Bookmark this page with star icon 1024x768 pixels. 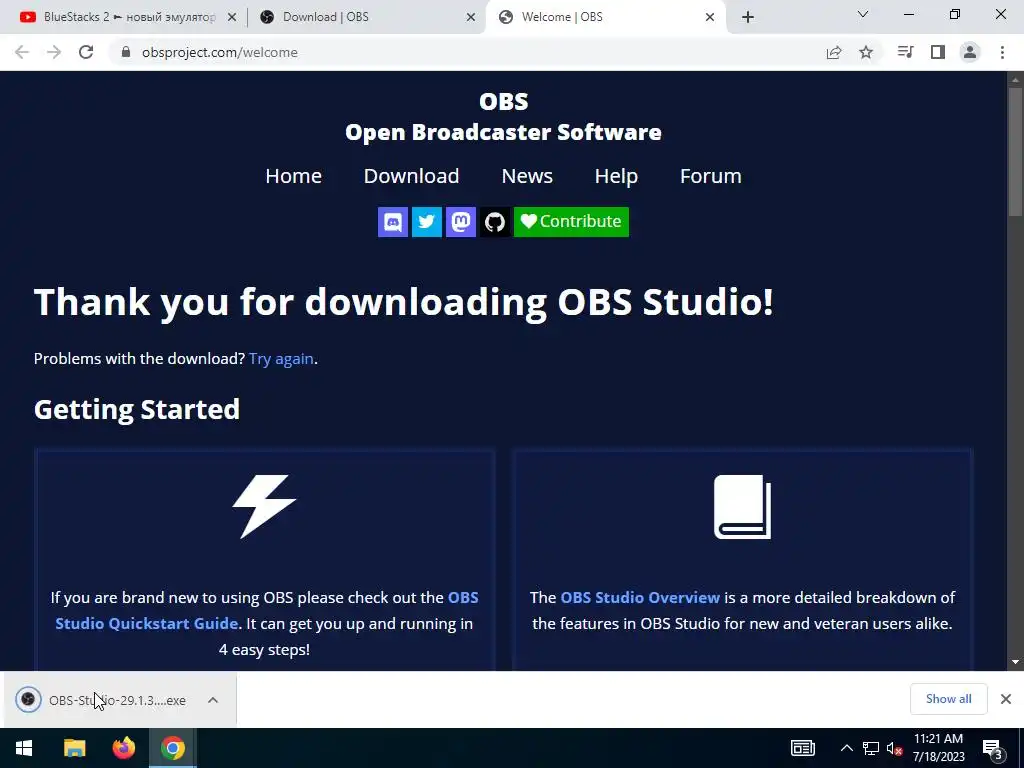click(866, 52)
